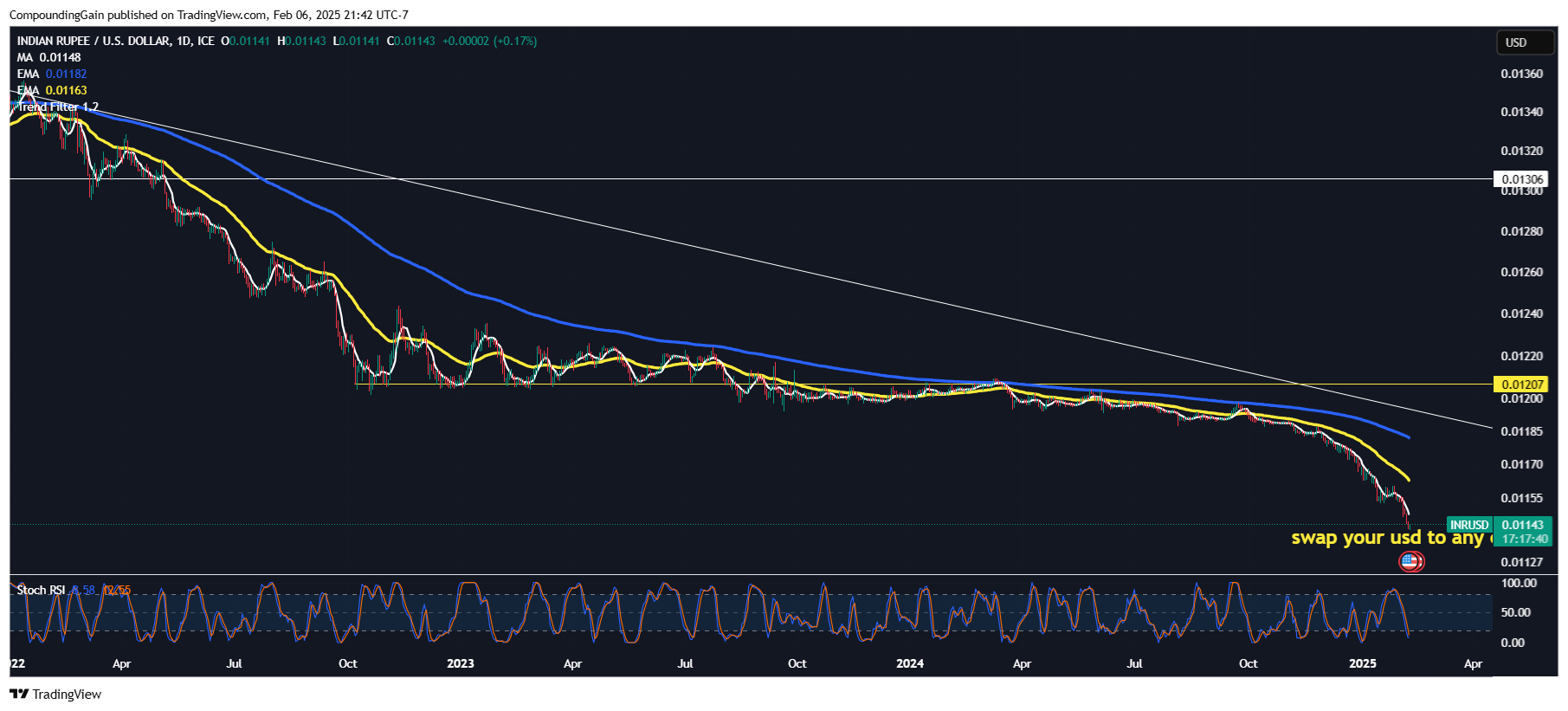Select the Trend Filter 1.2 indicator legend

point(58,107)
